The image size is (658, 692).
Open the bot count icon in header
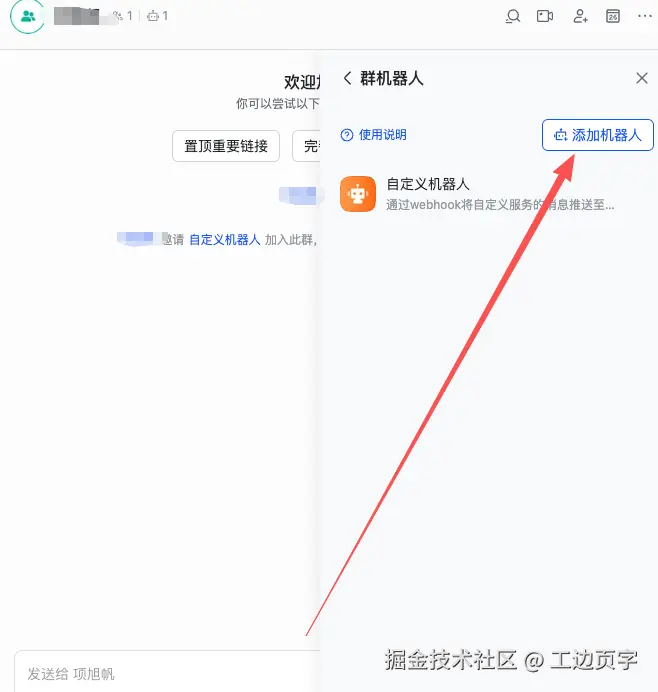(x=158, y=16)
